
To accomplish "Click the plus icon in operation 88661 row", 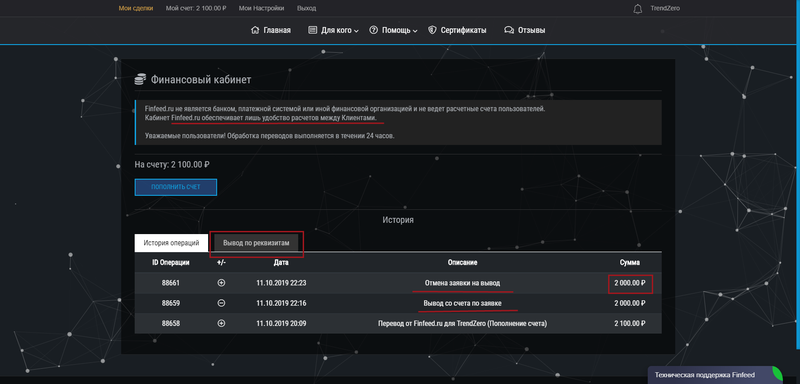I will point(221,283).
